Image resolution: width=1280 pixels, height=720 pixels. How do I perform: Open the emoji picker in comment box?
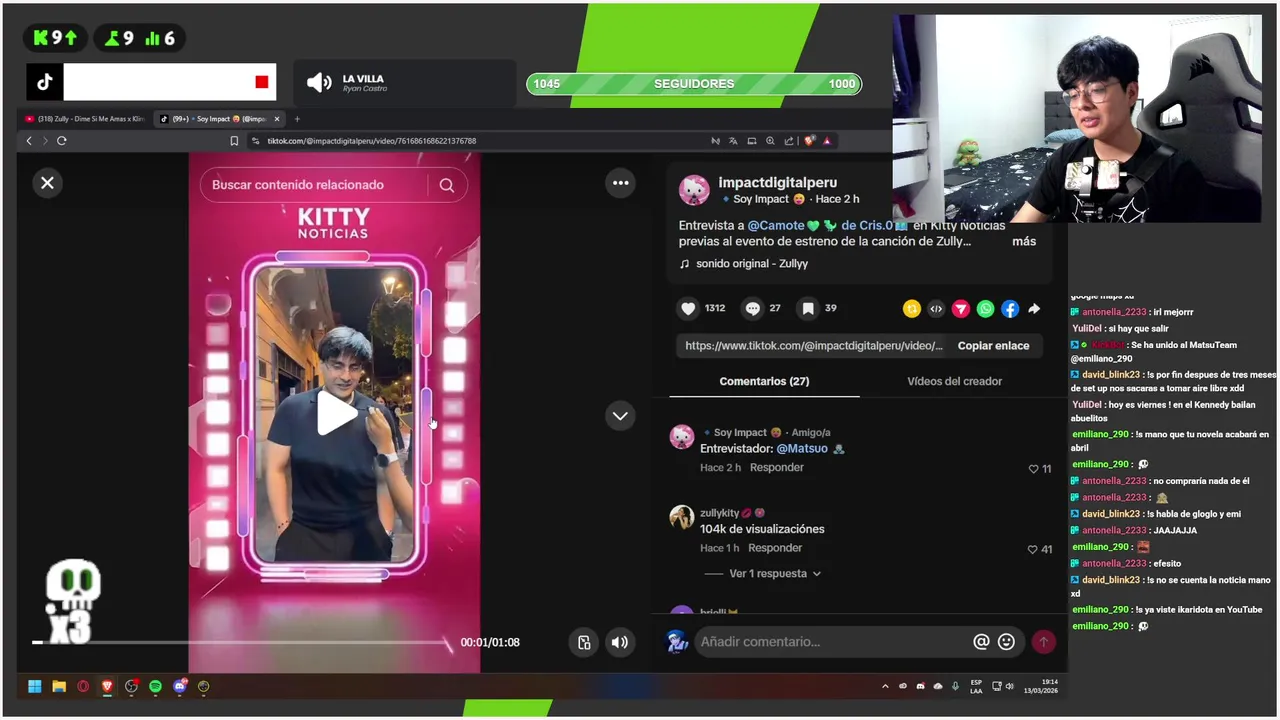[x=1007, y=642]
